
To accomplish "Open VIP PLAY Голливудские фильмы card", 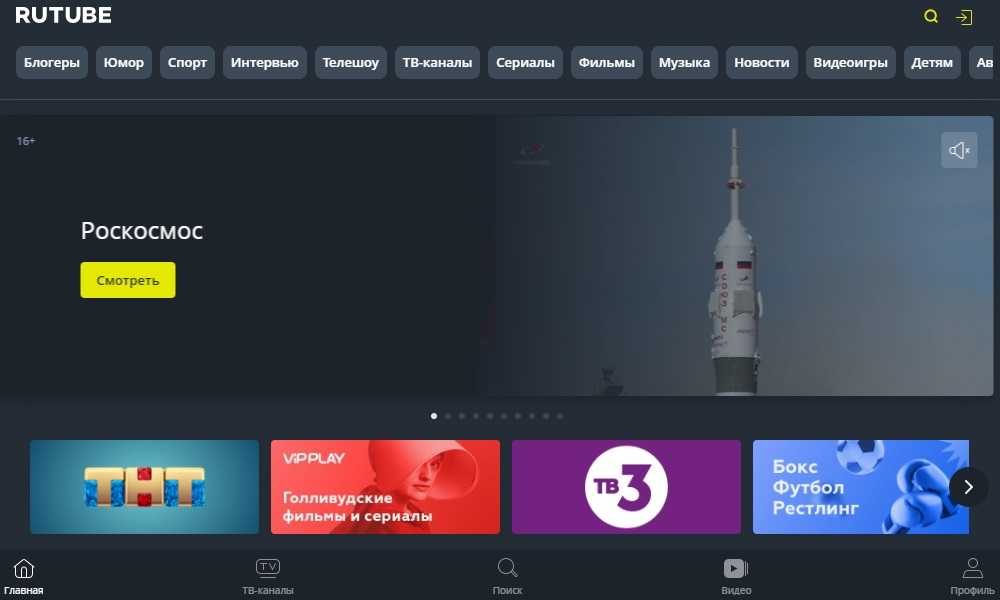I will click(385, 487).
